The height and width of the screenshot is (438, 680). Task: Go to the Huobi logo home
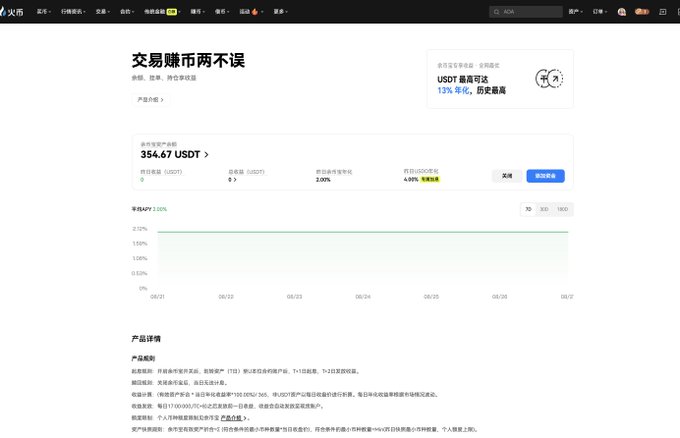(12, 12)
